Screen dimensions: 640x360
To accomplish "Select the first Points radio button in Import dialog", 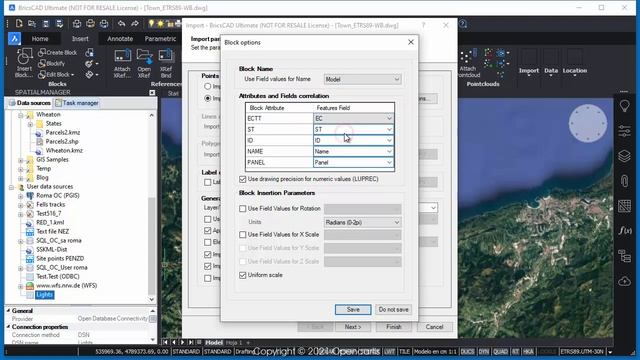I will tap(208, 87).
